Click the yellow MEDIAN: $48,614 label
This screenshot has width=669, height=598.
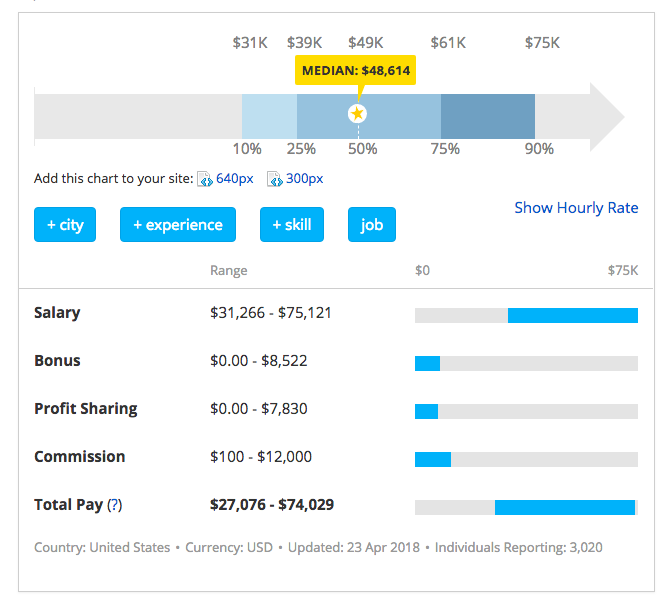coord(356,71)
